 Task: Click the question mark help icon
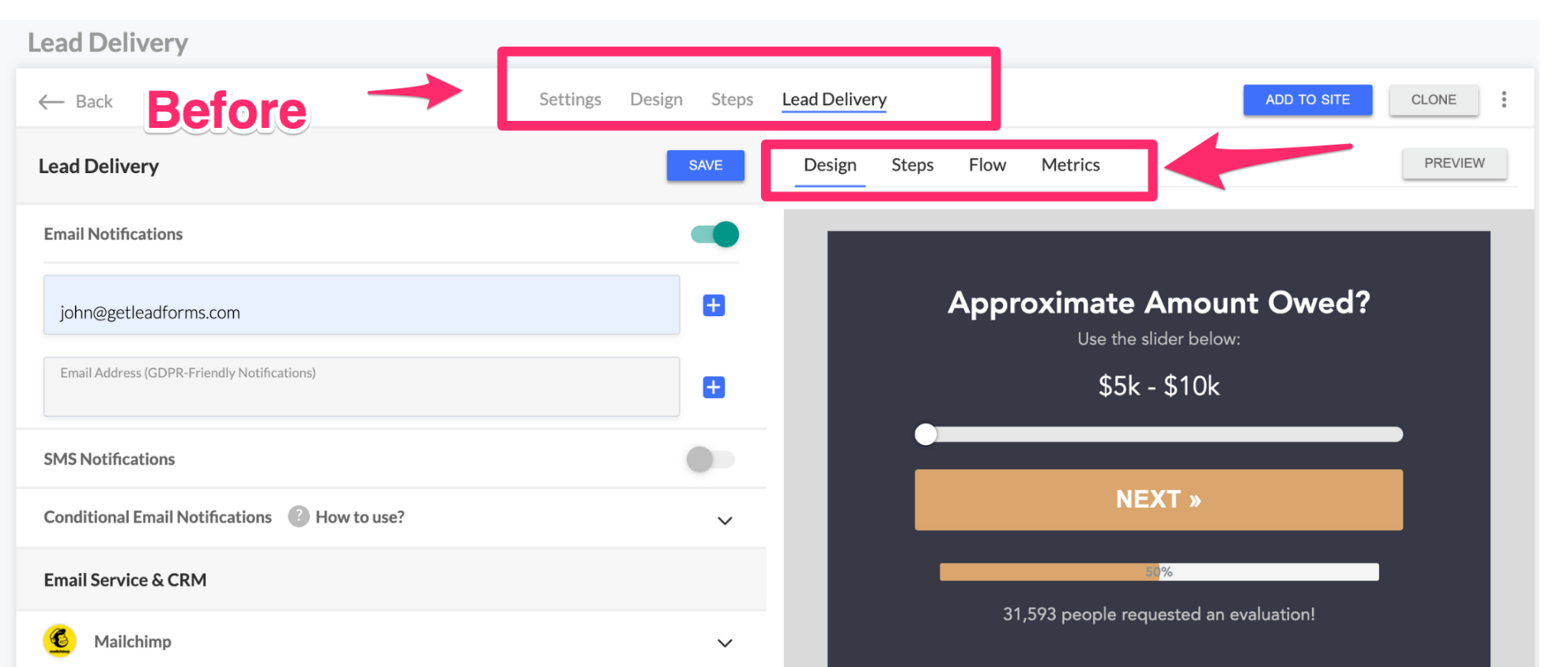[x=299, y=517]
